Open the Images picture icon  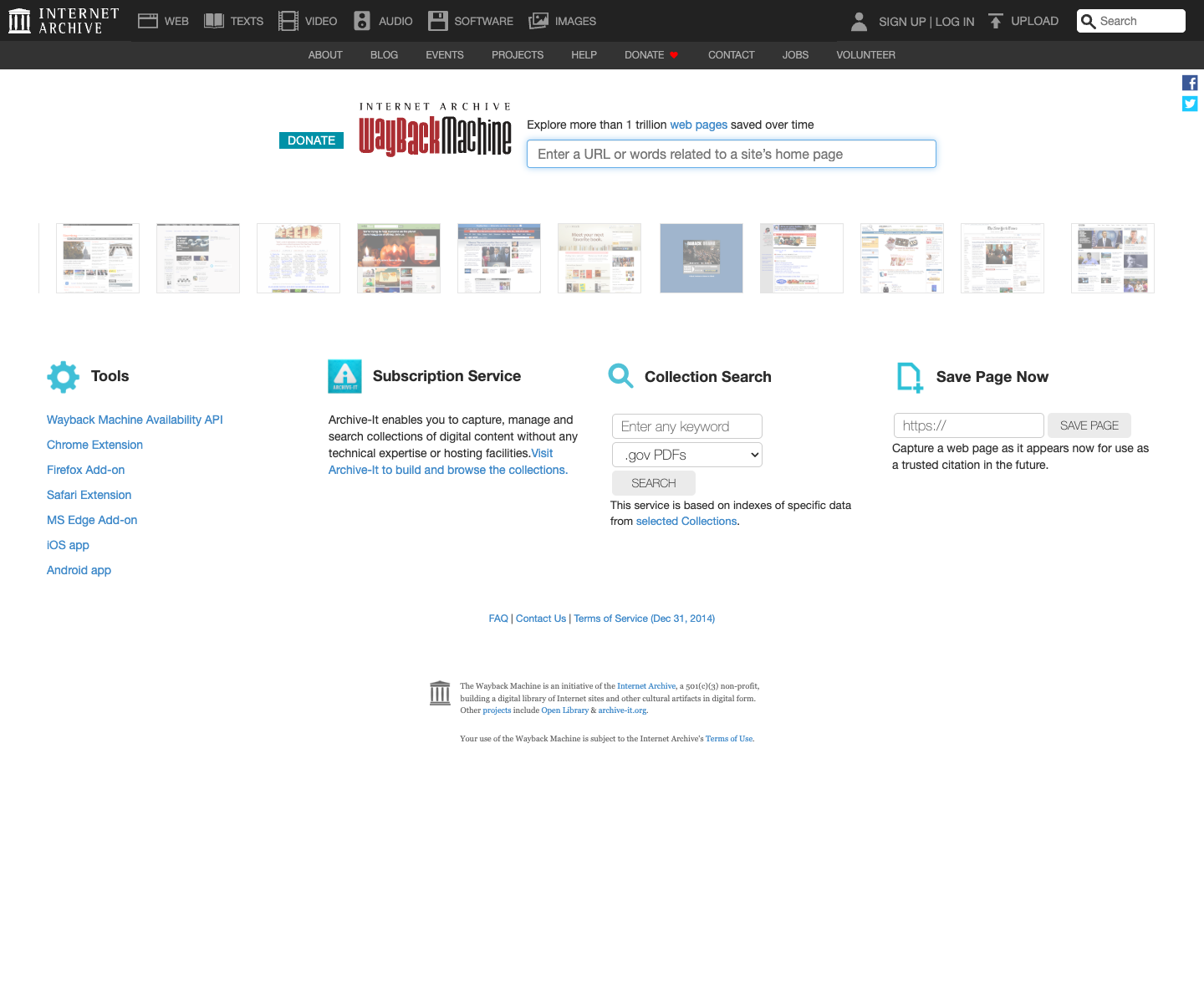point(538,21)
